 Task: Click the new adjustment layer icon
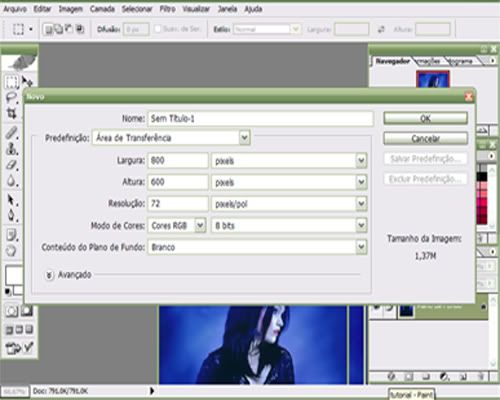click(x=444, y=377)
